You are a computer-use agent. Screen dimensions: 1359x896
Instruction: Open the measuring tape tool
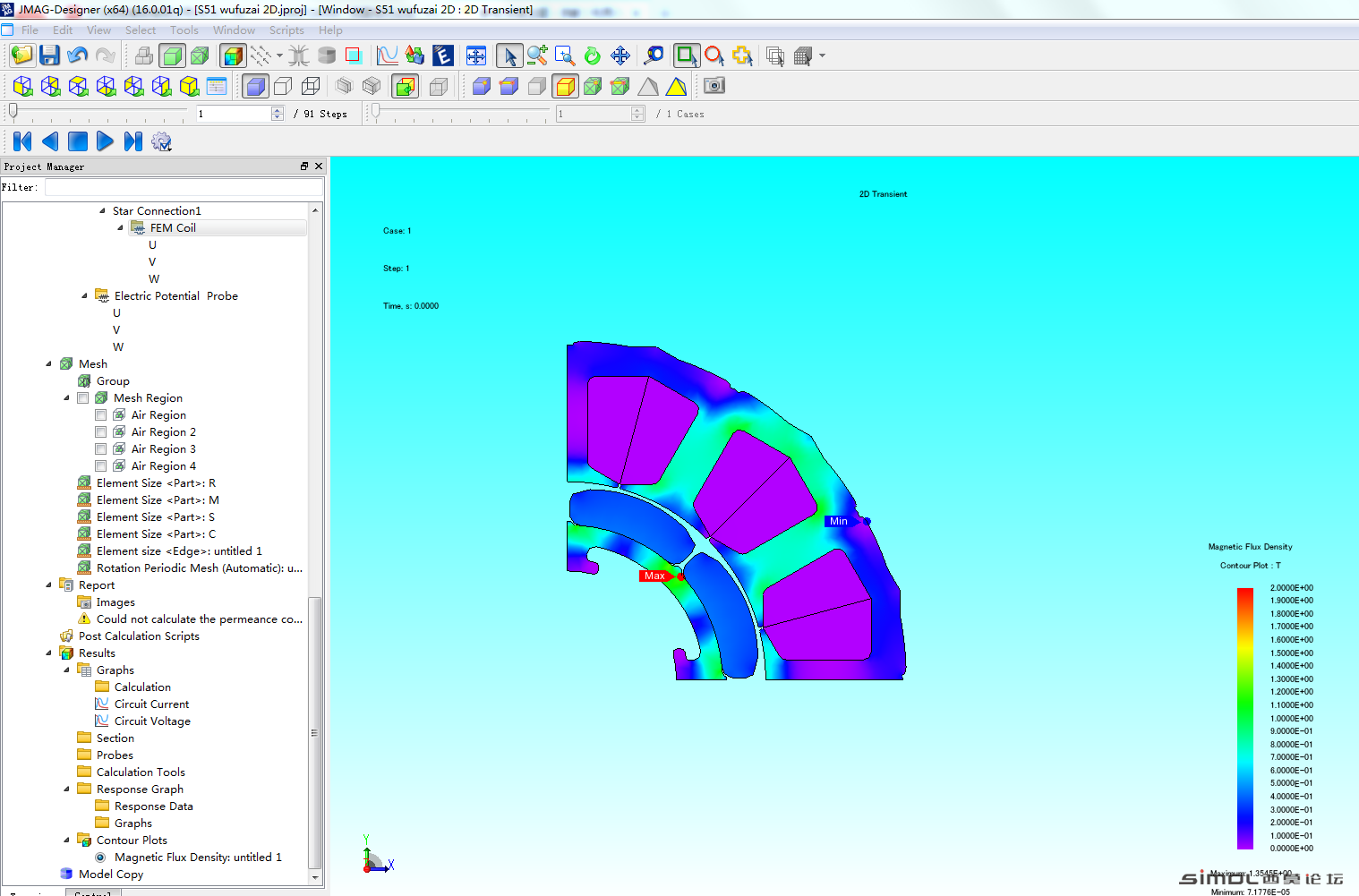[x=654, y=55]
